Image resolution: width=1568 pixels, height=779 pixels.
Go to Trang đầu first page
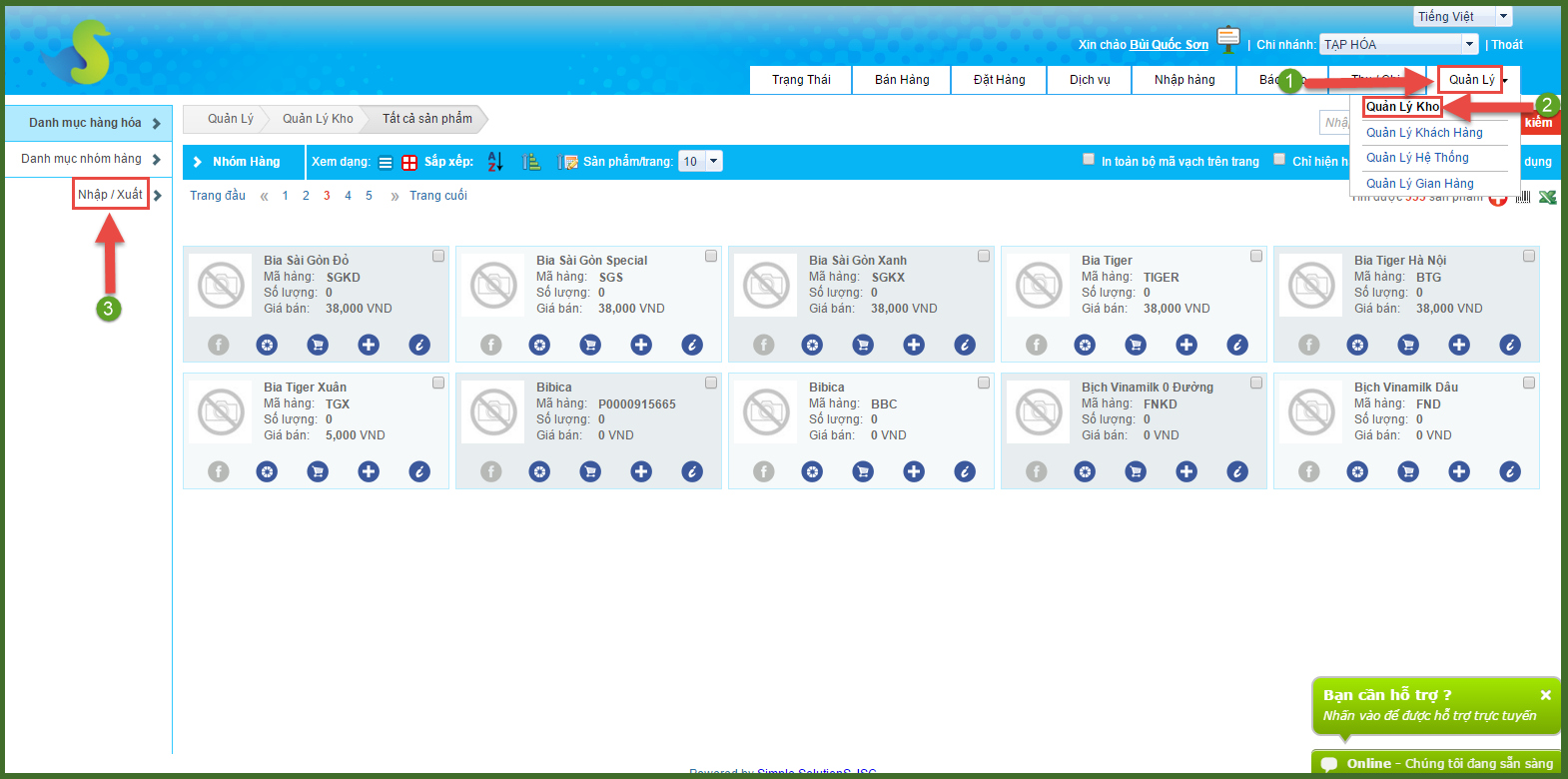(x=218, y=196)
